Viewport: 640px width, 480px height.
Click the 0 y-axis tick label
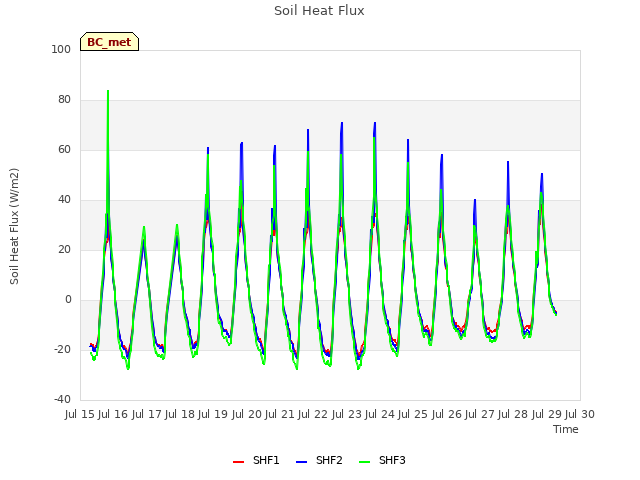pos(68,300)
